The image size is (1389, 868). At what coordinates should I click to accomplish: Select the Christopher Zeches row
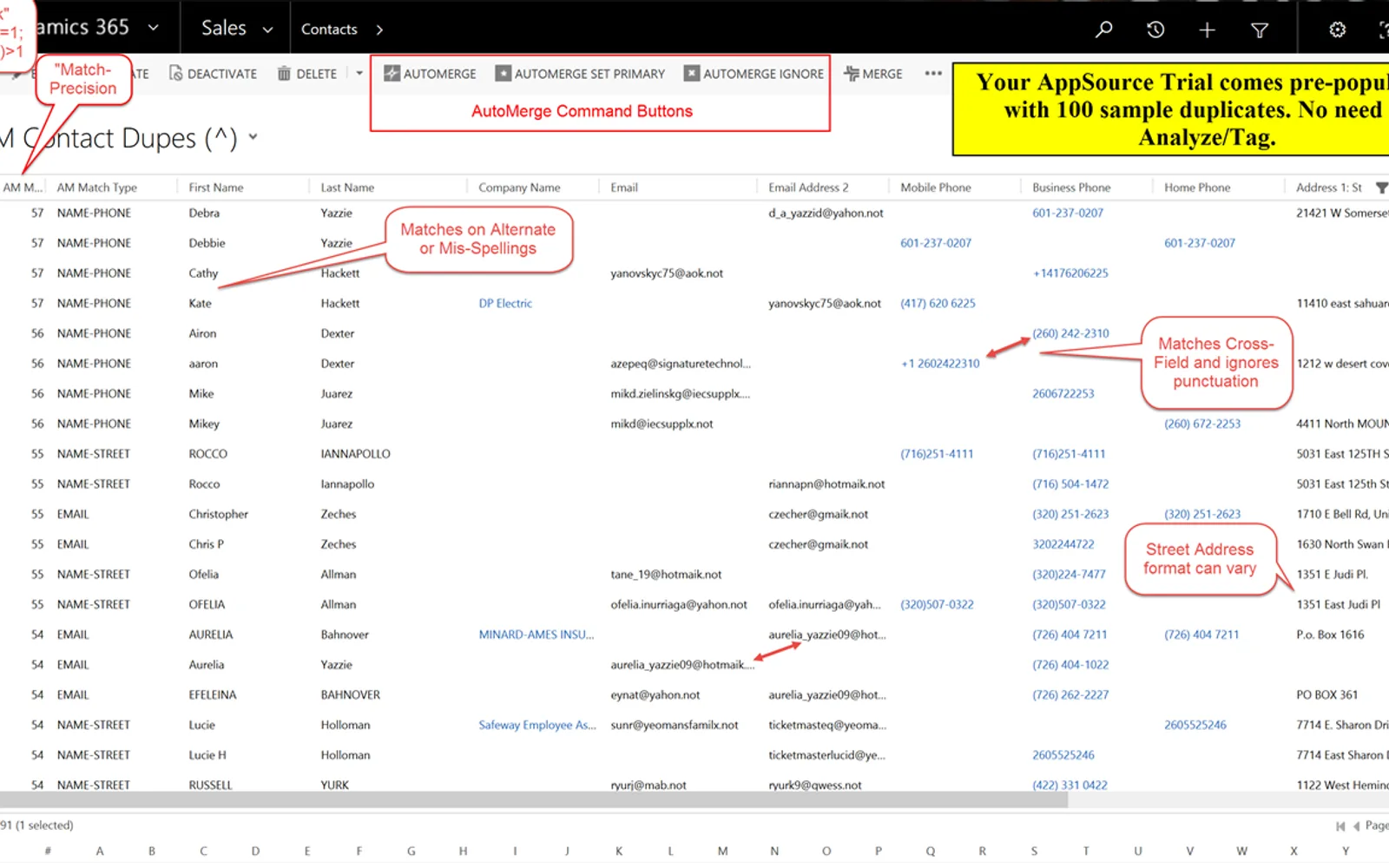tap(694, 515)
